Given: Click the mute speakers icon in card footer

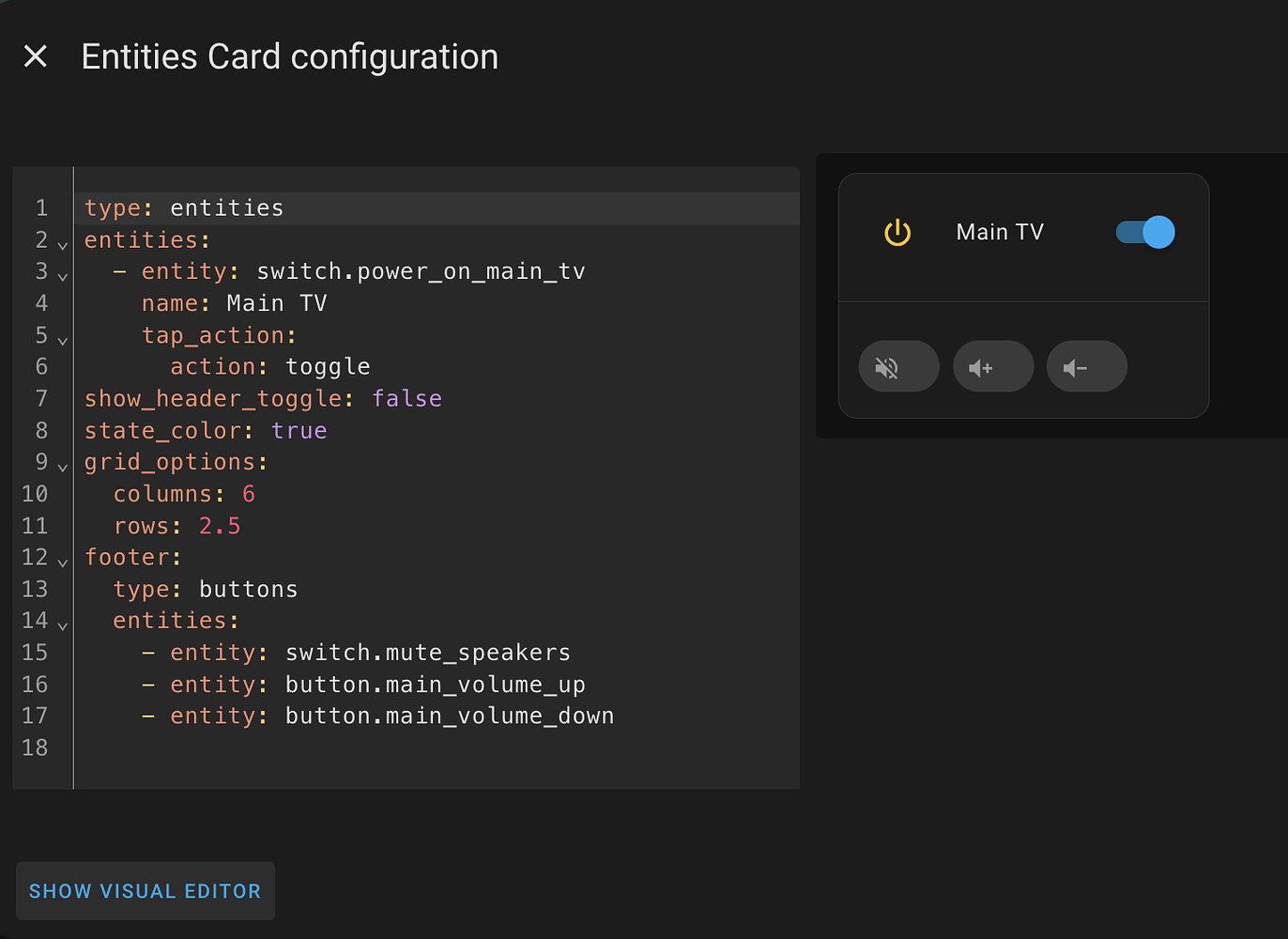Looking at the screenshot, I should pos(898,366).
